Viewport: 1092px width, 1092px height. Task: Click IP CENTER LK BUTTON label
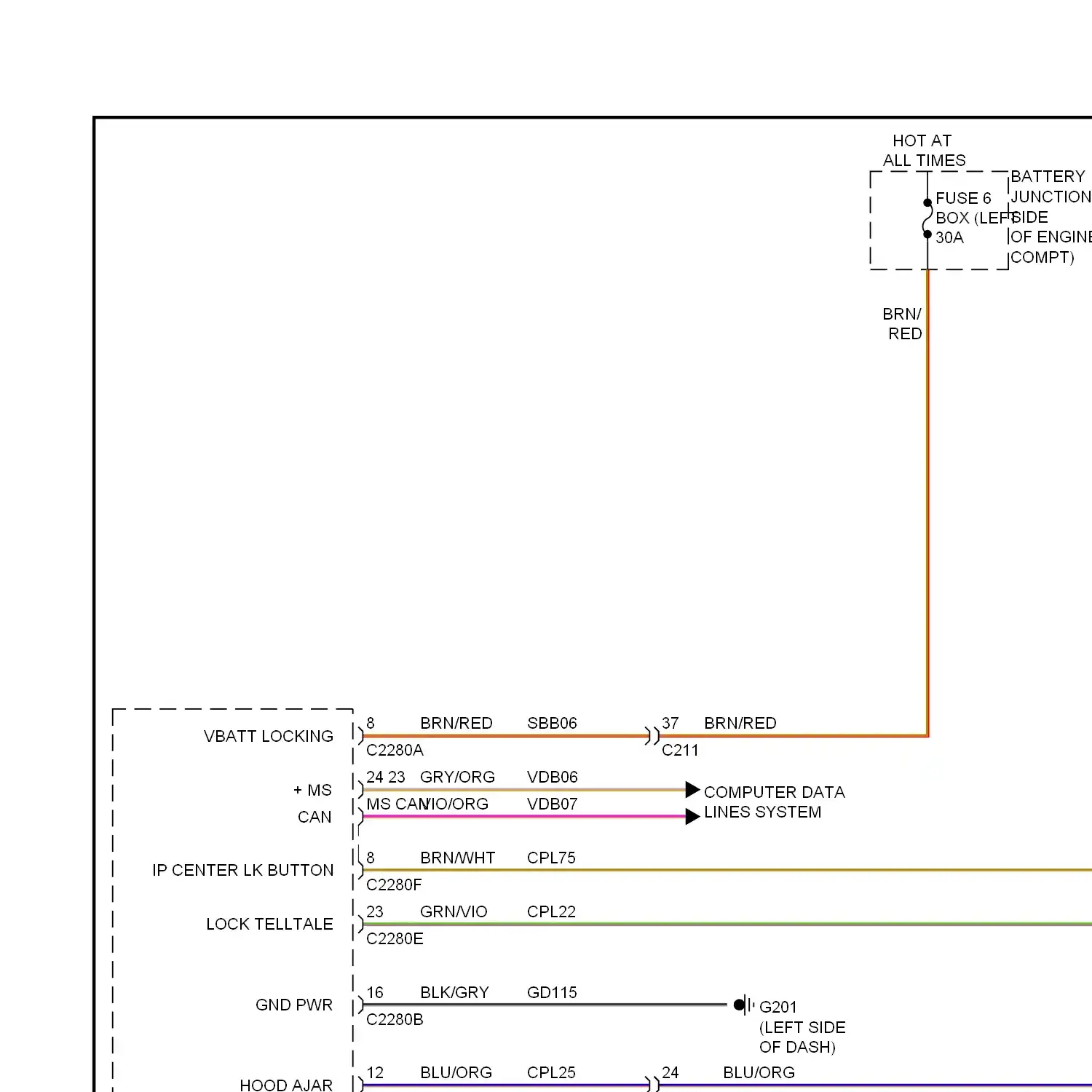click(x=243, y=870)
